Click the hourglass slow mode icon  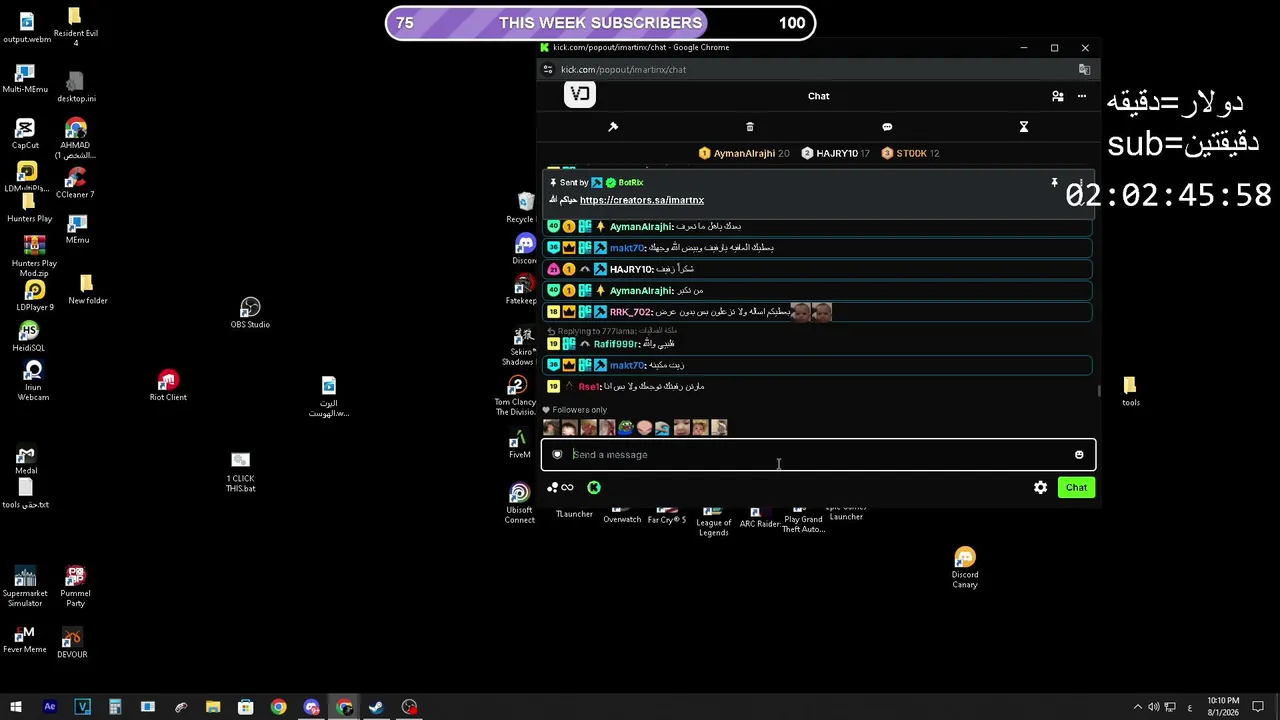[1024, 127]
